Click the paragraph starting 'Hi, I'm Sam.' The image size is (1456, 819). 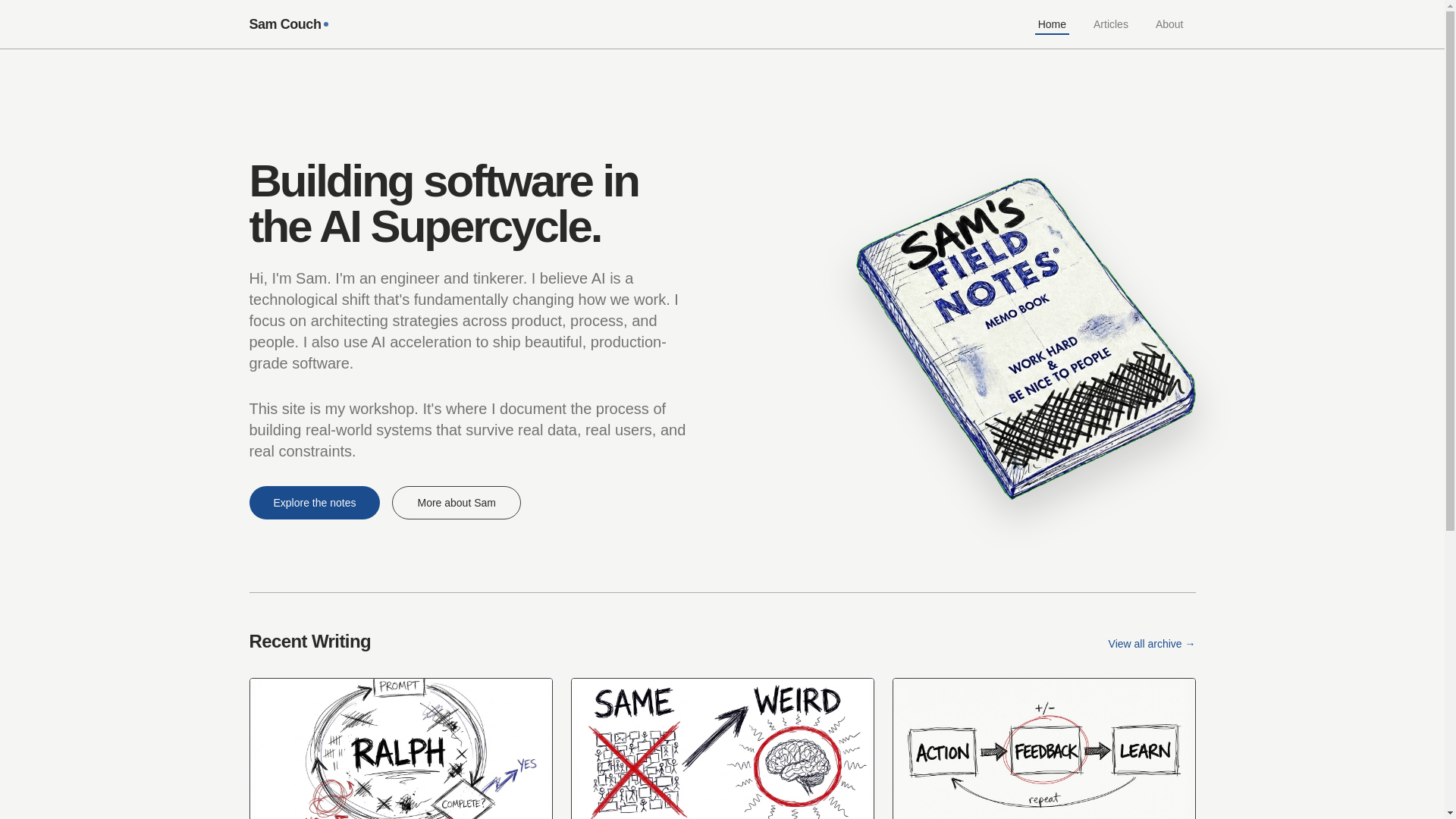pos(464,321)
